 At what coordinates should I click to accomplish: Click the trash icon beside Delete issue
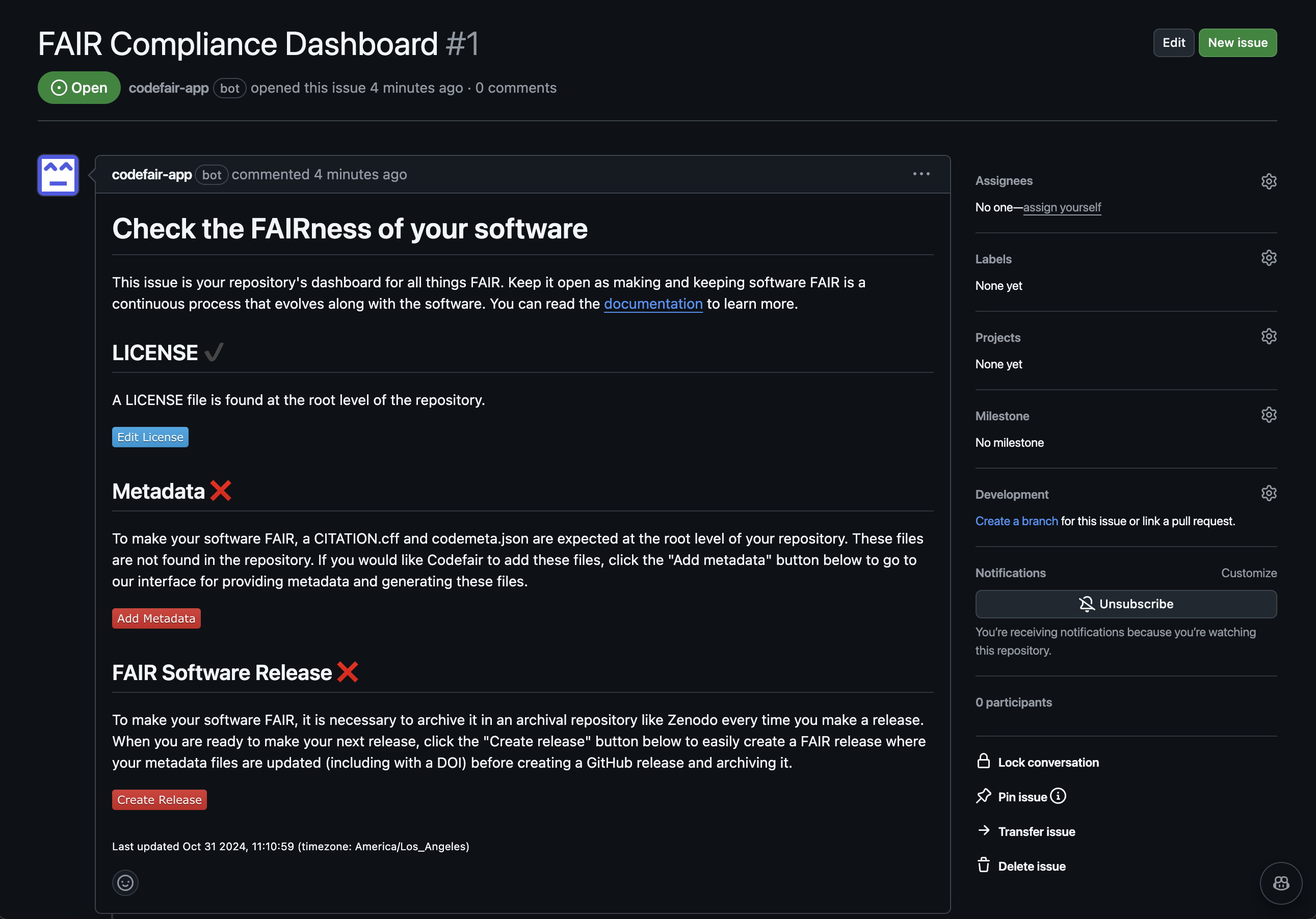(984, 865)
